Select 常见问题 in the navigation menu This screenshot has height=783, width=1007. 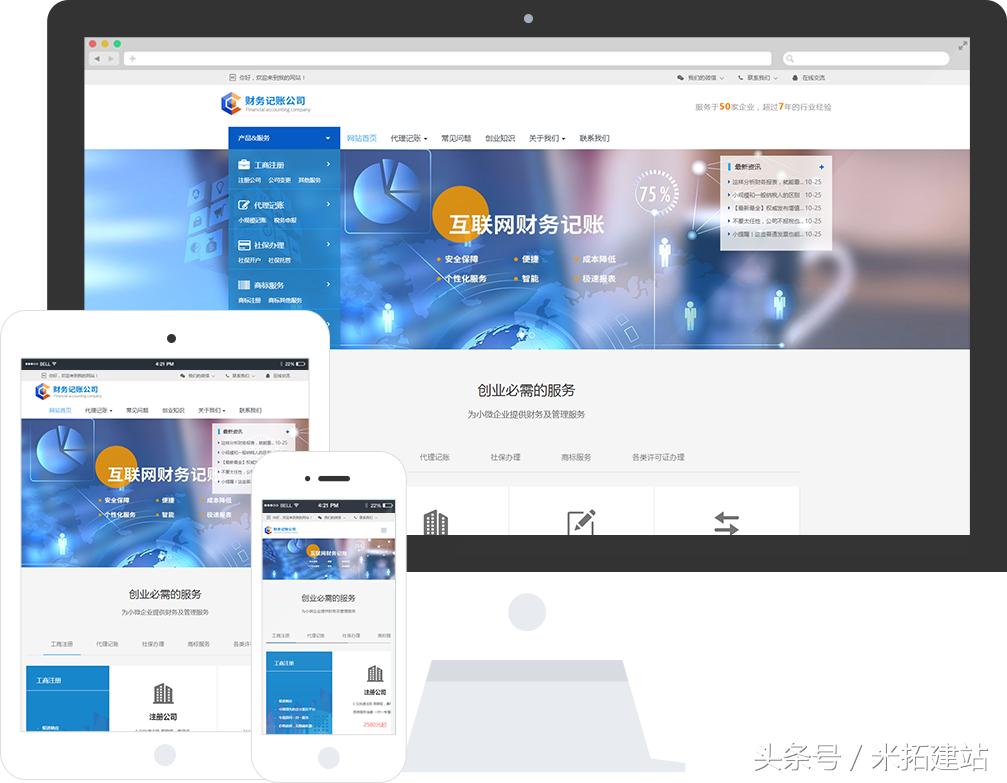457,136
